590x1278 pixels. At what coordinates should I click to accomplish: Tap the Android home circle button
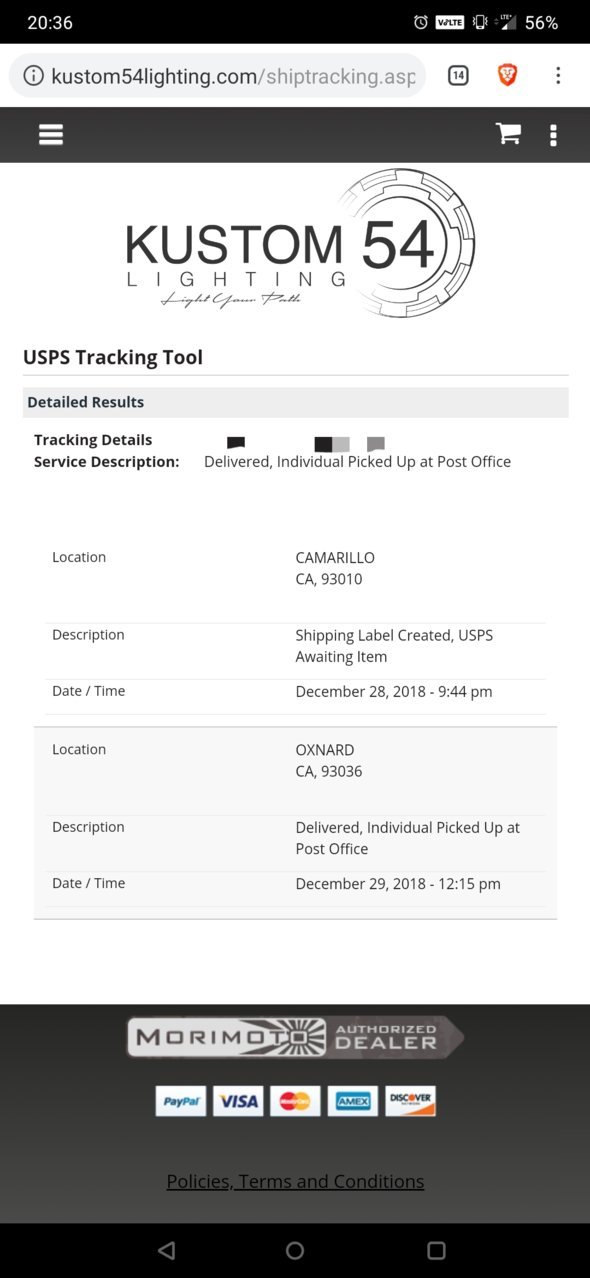295,1250
